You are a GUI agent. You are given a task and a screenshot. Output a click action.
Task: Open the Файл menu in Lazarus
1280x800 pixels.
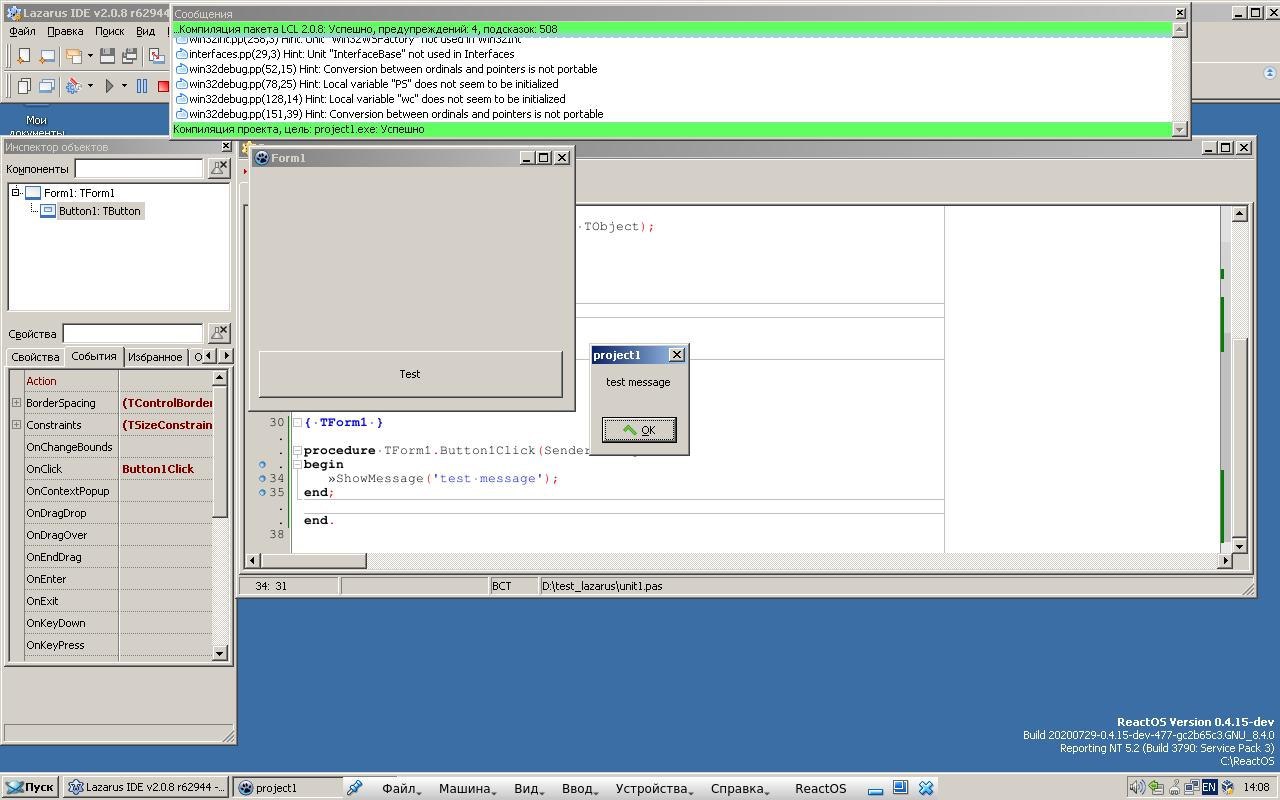pyautogui.click(x=22, y=31)
